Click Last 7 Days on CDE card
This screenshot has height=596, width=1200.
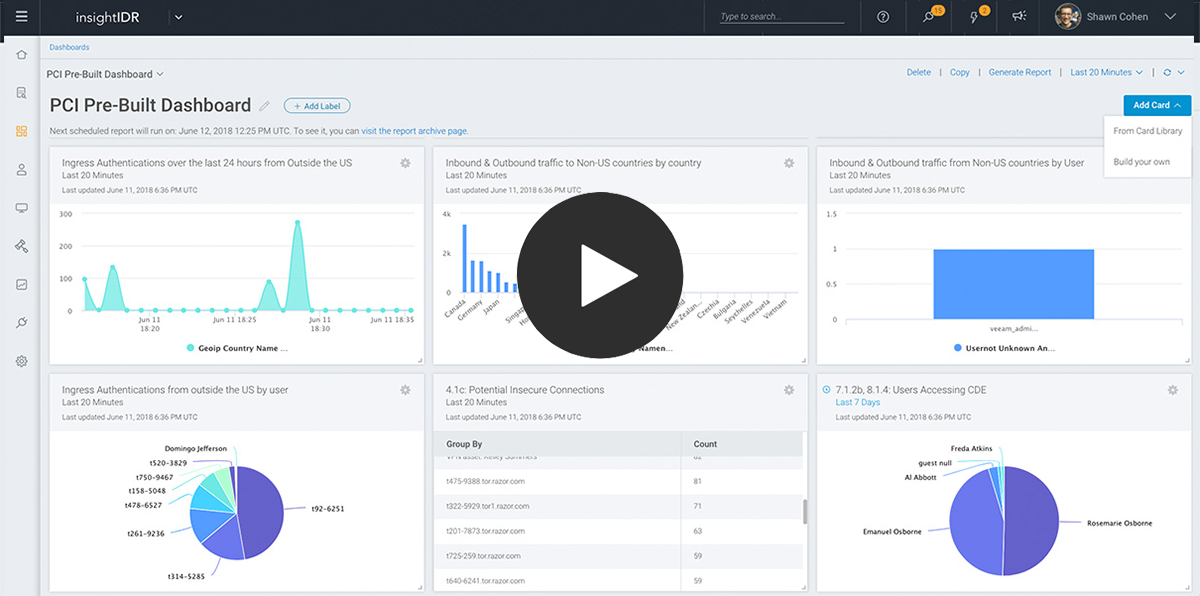pyautogui.click(x=858, y=402)
